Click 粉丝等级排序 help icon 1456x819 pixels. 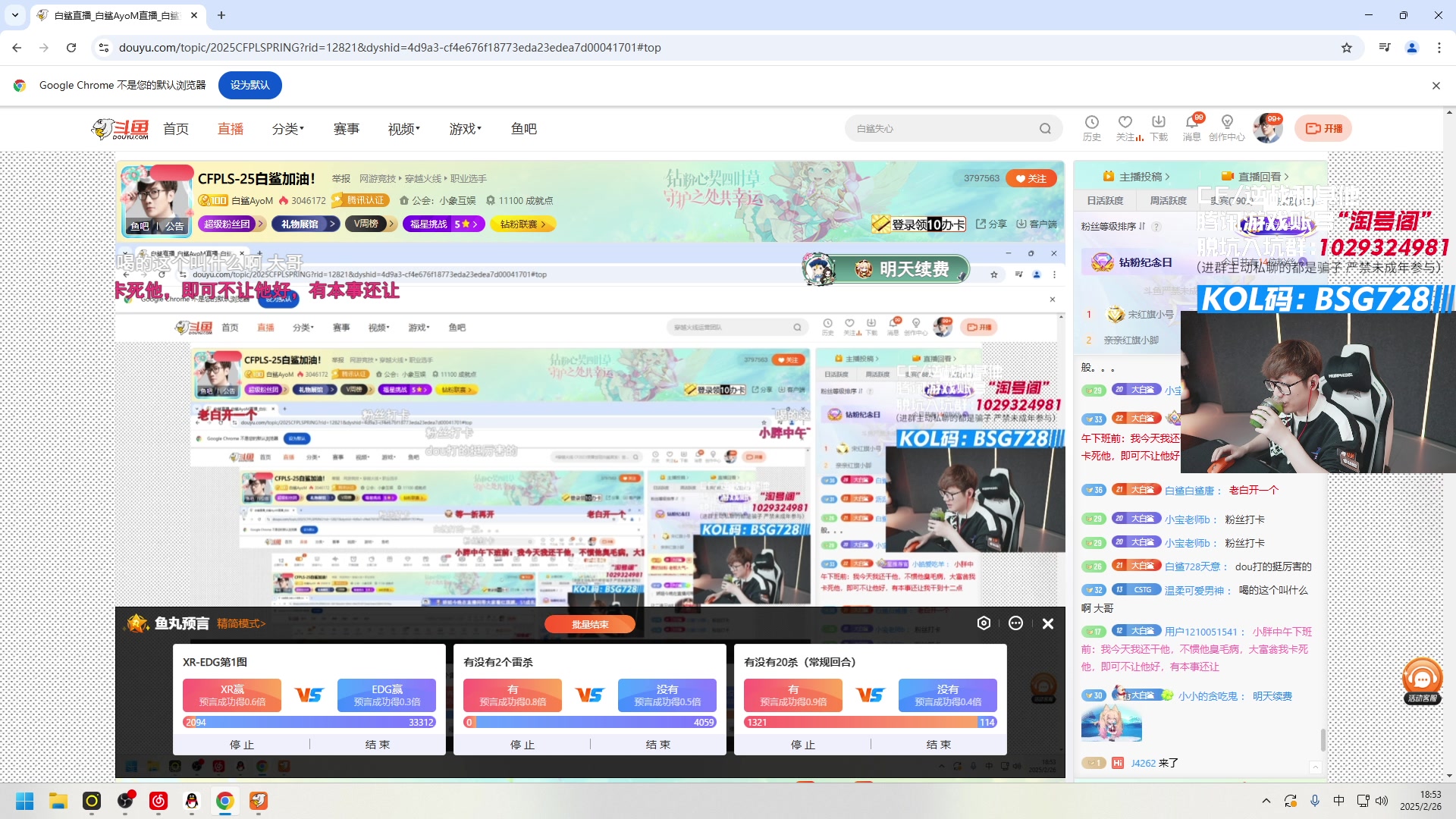click(x=1156, y=227)
